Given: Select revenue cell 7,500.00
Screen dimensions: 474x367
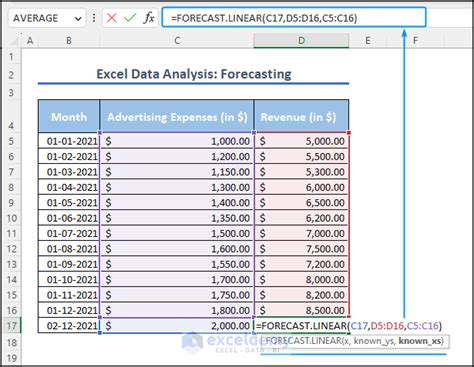Looking at the screenshot, I should pos(301,248).
